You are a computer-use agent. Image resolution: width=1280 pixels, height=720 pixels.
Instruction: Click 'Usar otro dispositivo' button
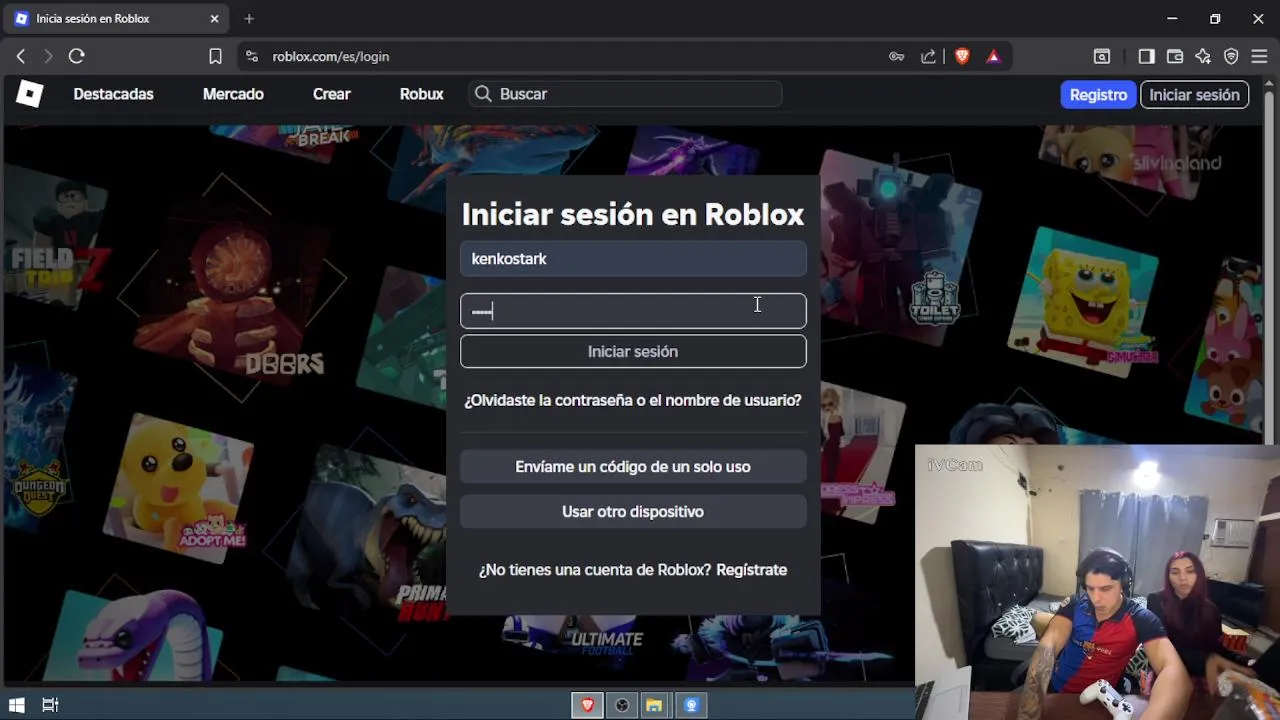(x=633, y=512)
